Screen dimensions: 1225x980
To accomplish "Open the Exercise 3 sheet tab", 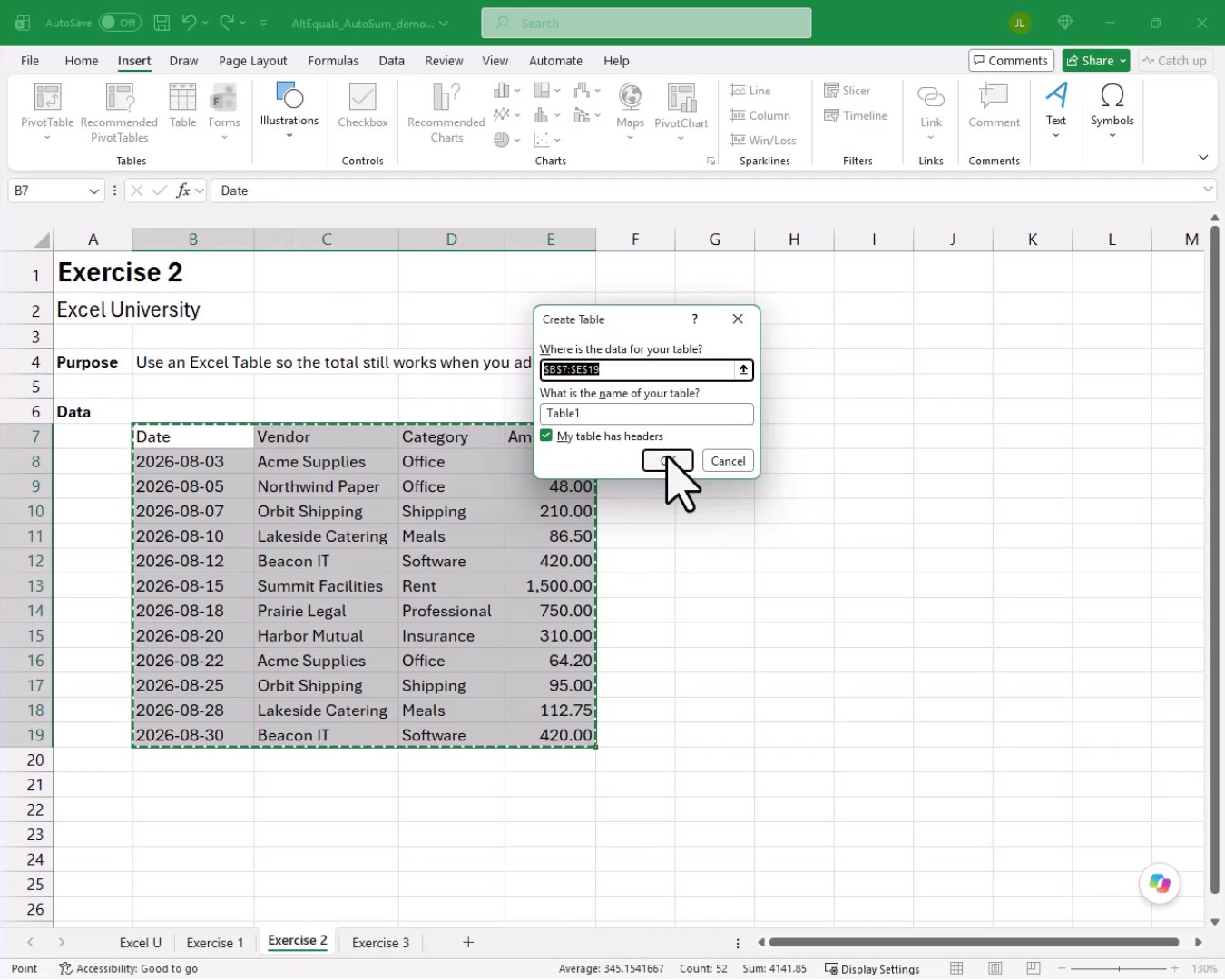I will click(380, 943).
